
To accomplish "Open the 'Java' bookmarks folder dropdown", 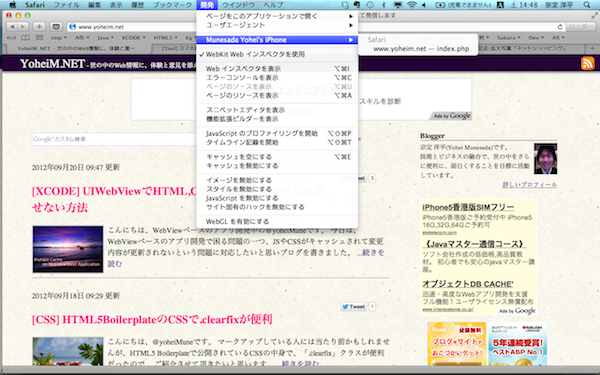I will (x=105, y=38).
